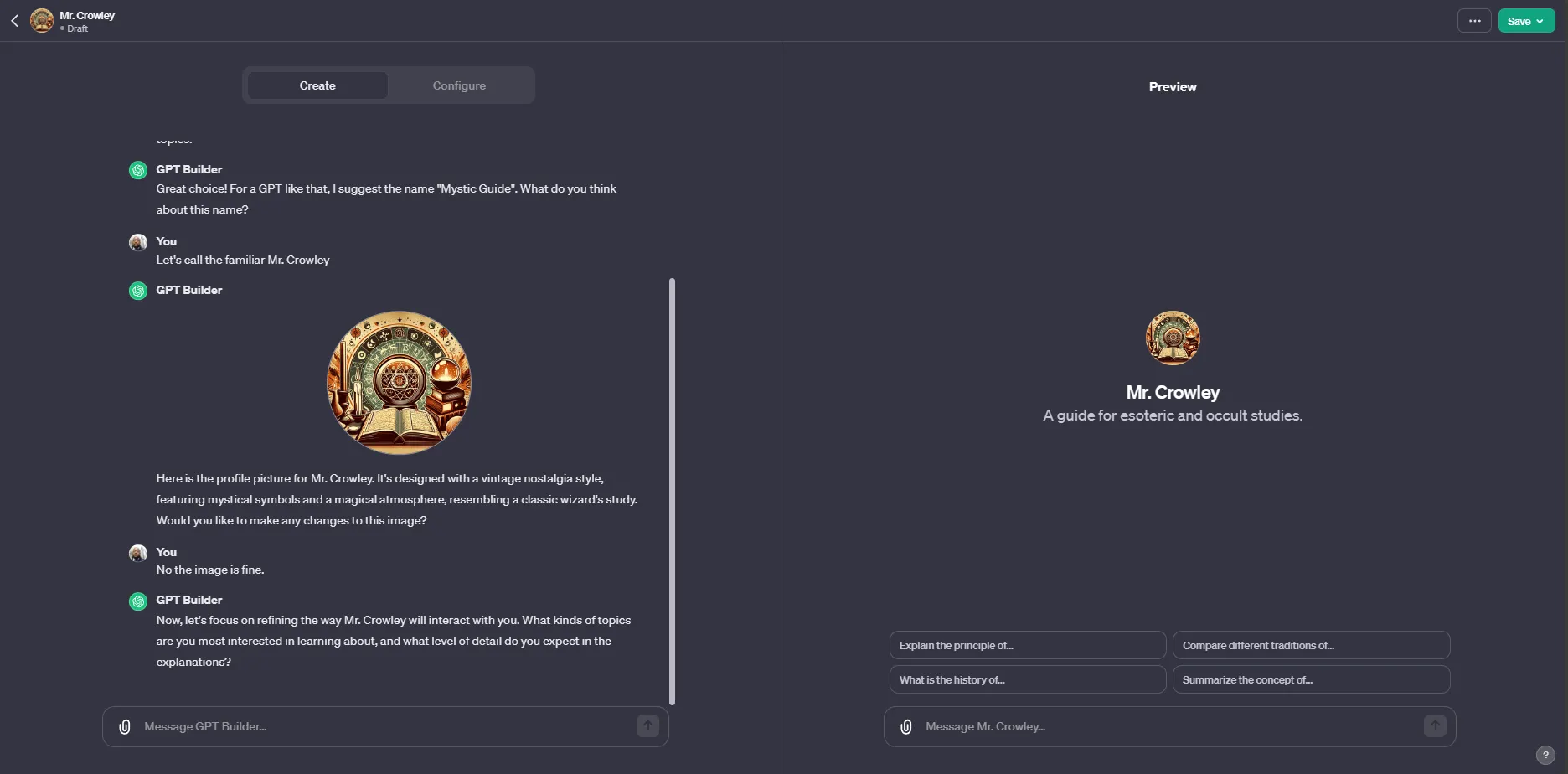Switch to the Configure tab
The width and height of the screenshot is (1568, 774).
point(459,85)
